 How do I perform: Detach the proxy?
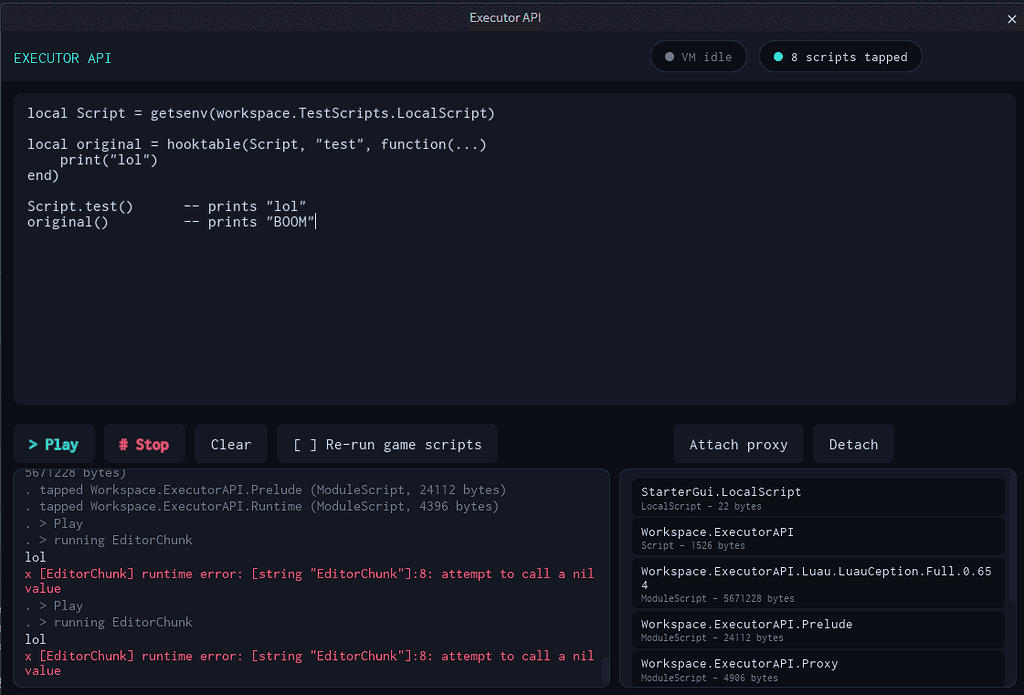(x=854, y=444)
